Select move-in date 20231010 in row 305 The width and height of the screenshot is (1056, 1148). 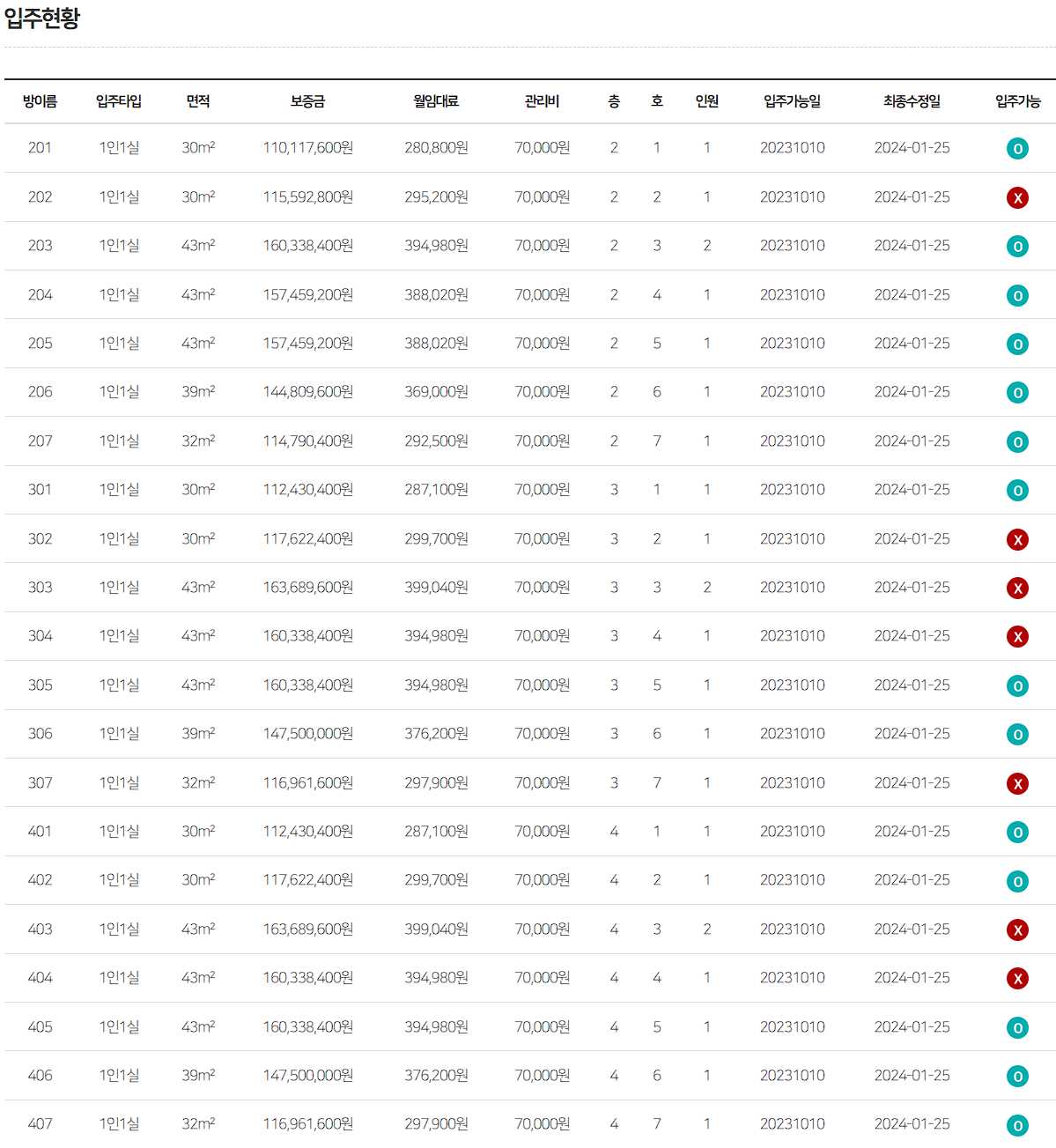pos(792,685)
